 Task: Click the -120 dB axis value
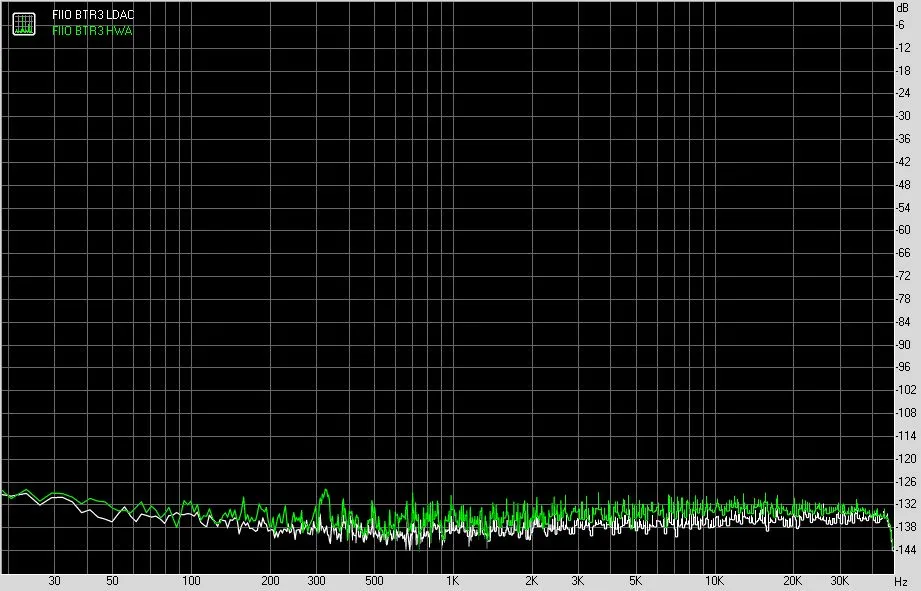[x=905, y=458]
